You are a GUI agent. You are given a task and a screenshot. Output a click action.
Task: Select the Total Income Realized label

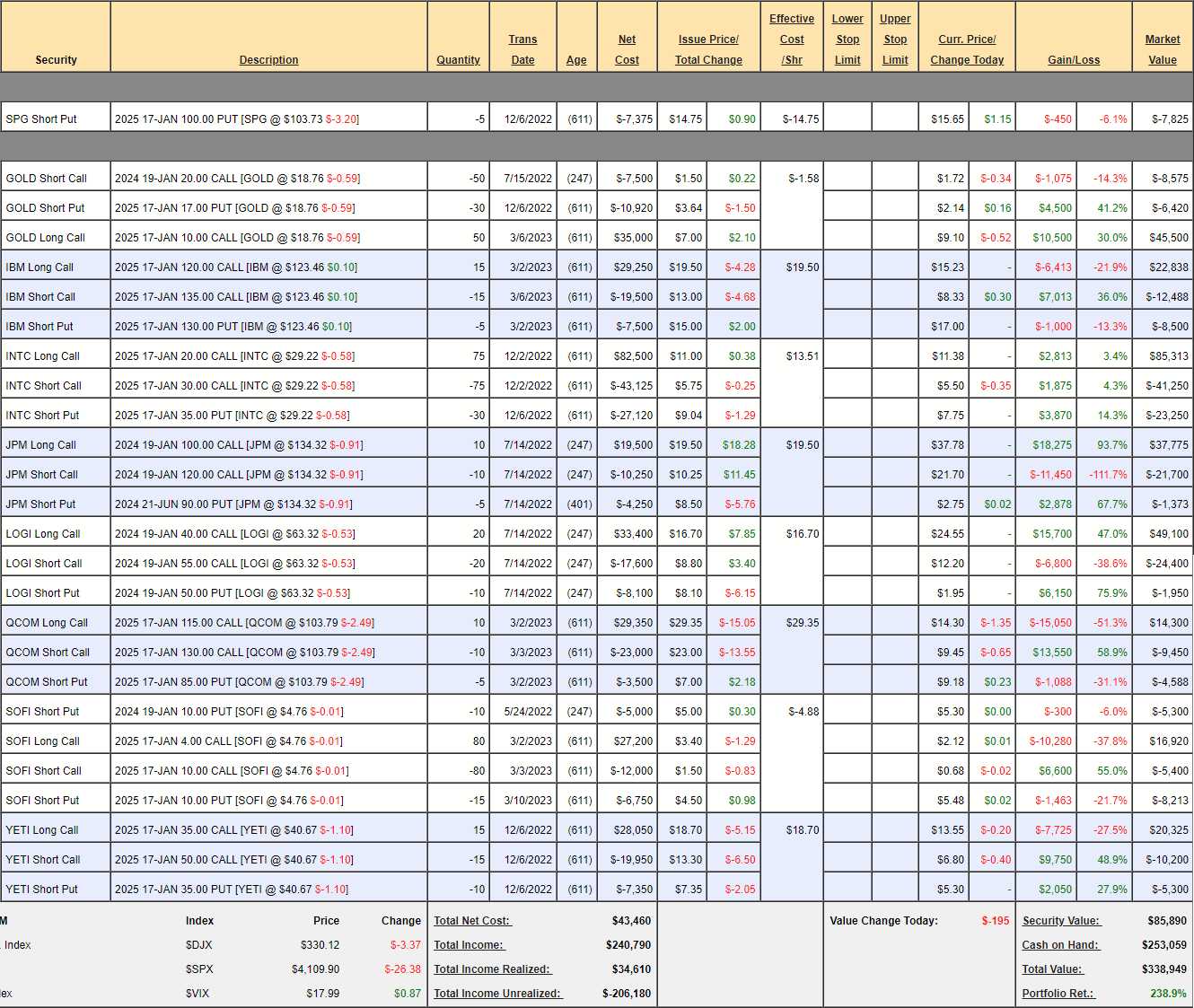492,969
